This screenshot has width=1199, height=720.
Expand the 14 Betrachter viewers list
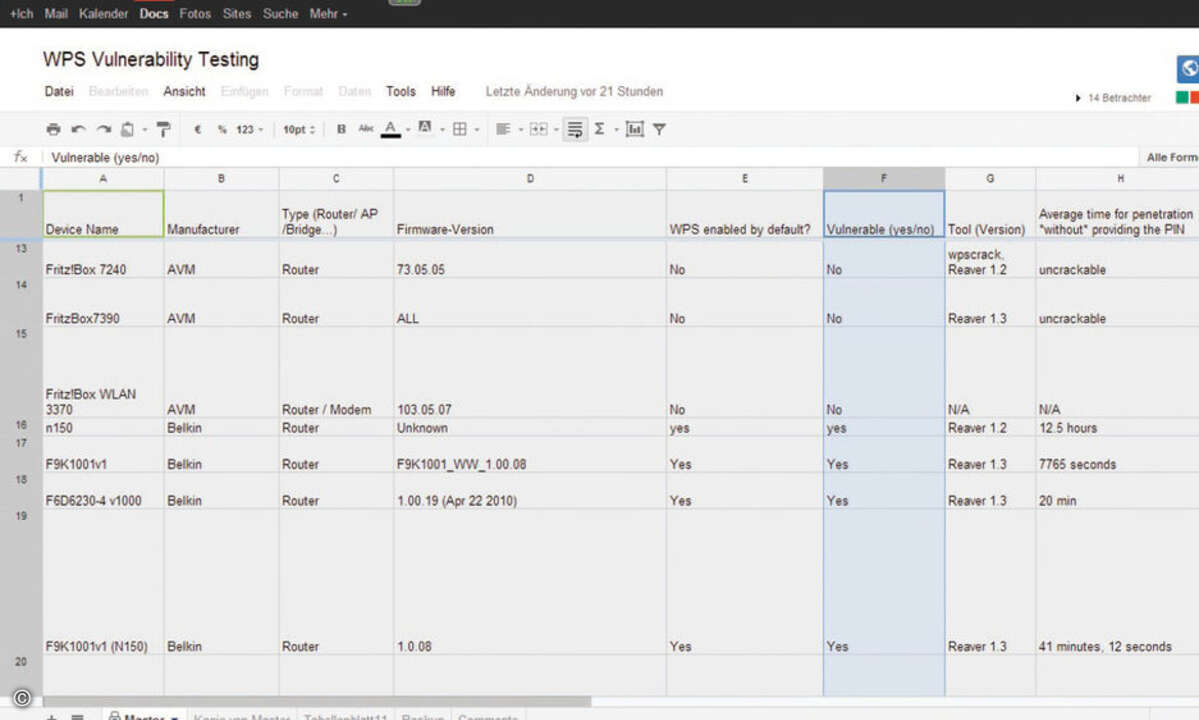1113,98
